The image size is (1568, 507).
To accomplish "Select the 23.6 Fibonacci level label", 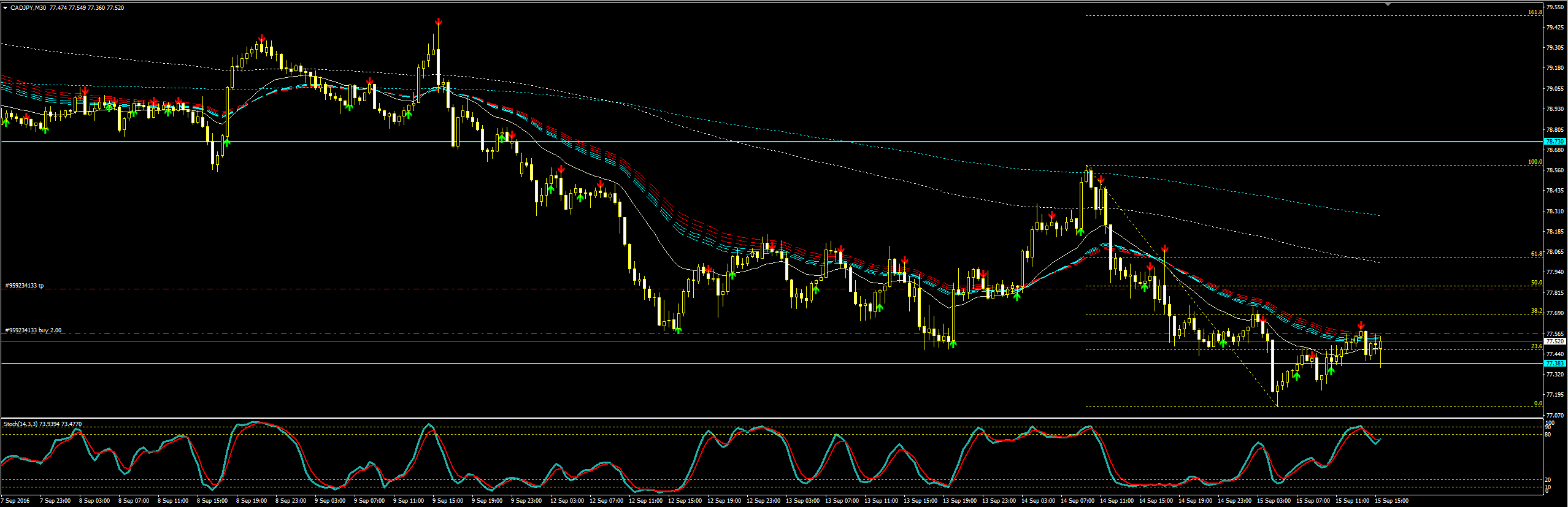I will click(x=1536, y=346).
